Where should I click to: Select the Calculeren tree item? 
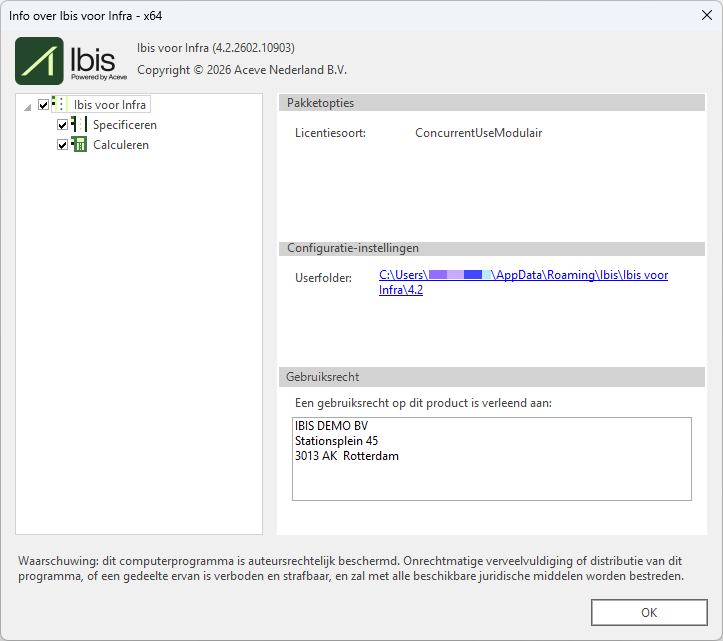pyautogui.click(x=120, y=145)
